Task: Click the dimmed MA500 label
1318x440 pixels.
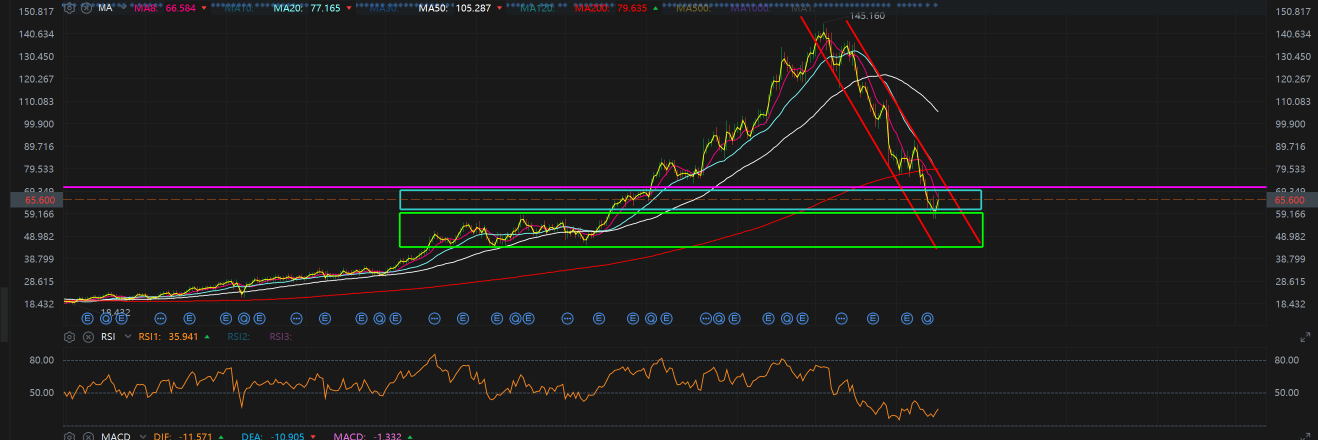Action: [x=694, y=8]
